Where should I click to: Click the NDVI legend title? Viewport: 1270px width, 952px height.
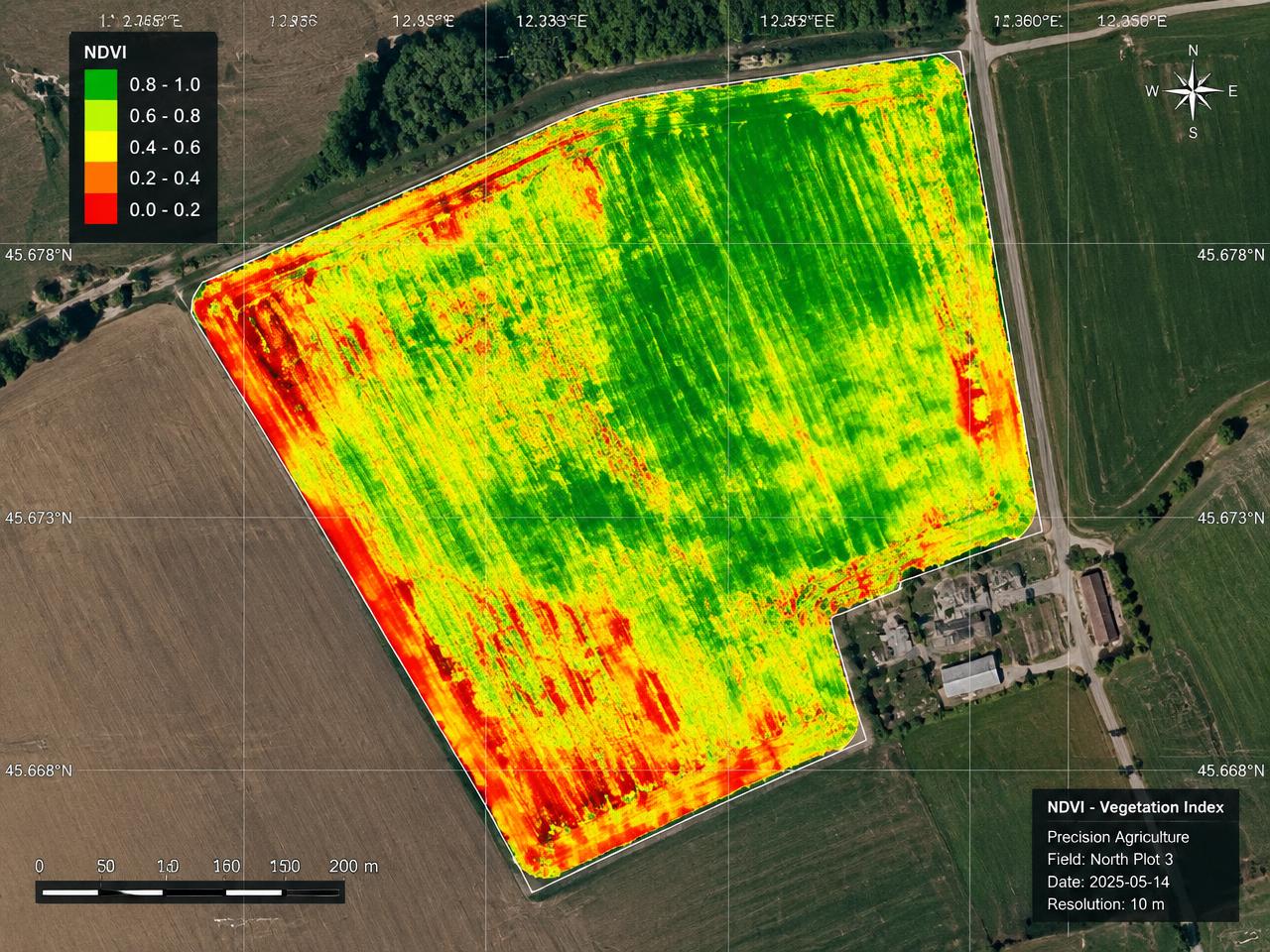[x=105, y=53]
